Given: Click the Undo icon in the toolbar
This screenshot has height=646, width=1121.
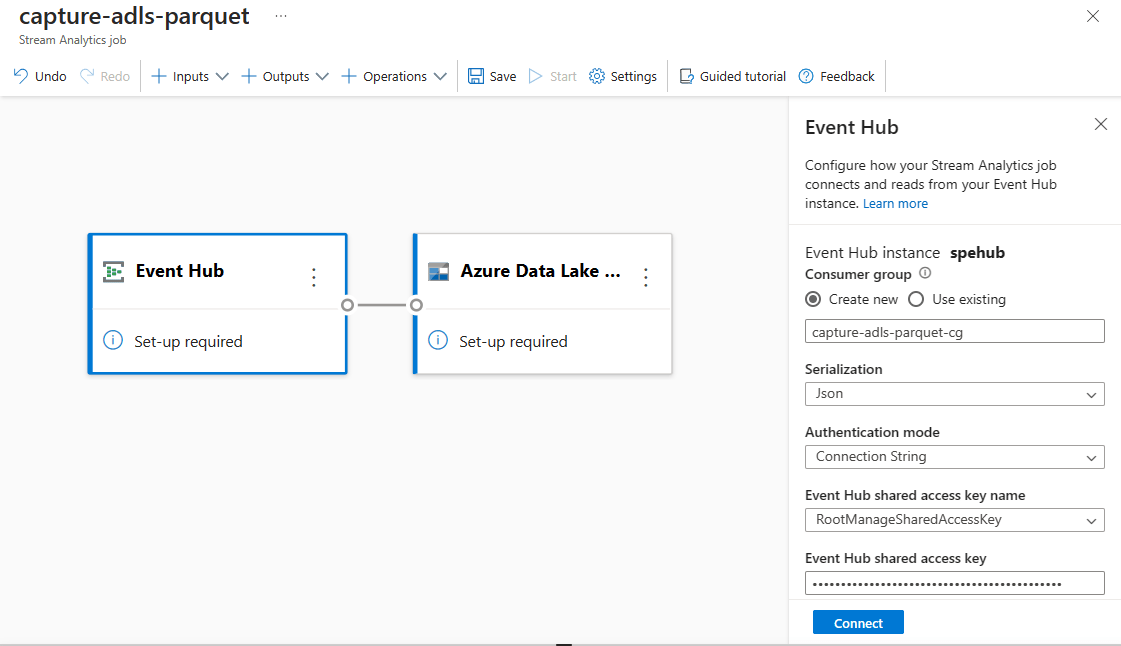Looking at the screenshot, I should click(x=38, y=75).
